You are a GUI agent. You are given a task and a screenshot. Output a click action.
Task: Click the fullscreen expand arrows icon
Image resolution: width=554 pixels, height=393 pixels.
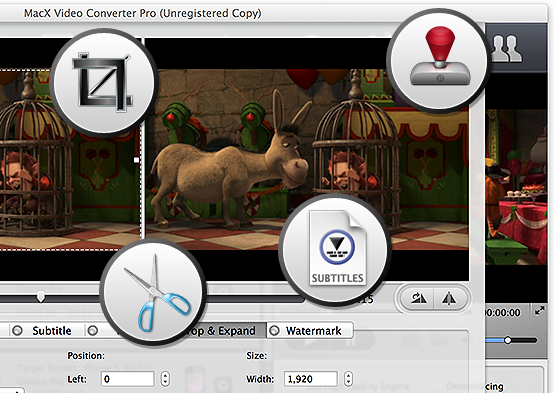pyautogui.click(x=540, y=311)
